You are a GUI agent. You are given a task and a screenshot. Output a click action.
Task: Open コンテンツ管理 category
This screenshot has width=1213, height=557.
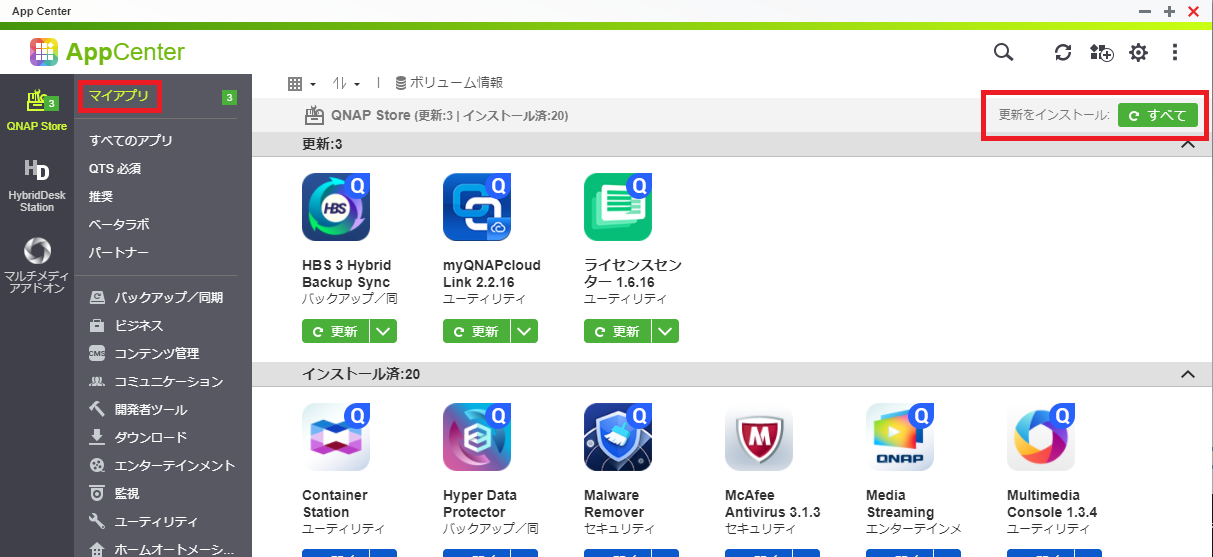(x=144, y=353)
